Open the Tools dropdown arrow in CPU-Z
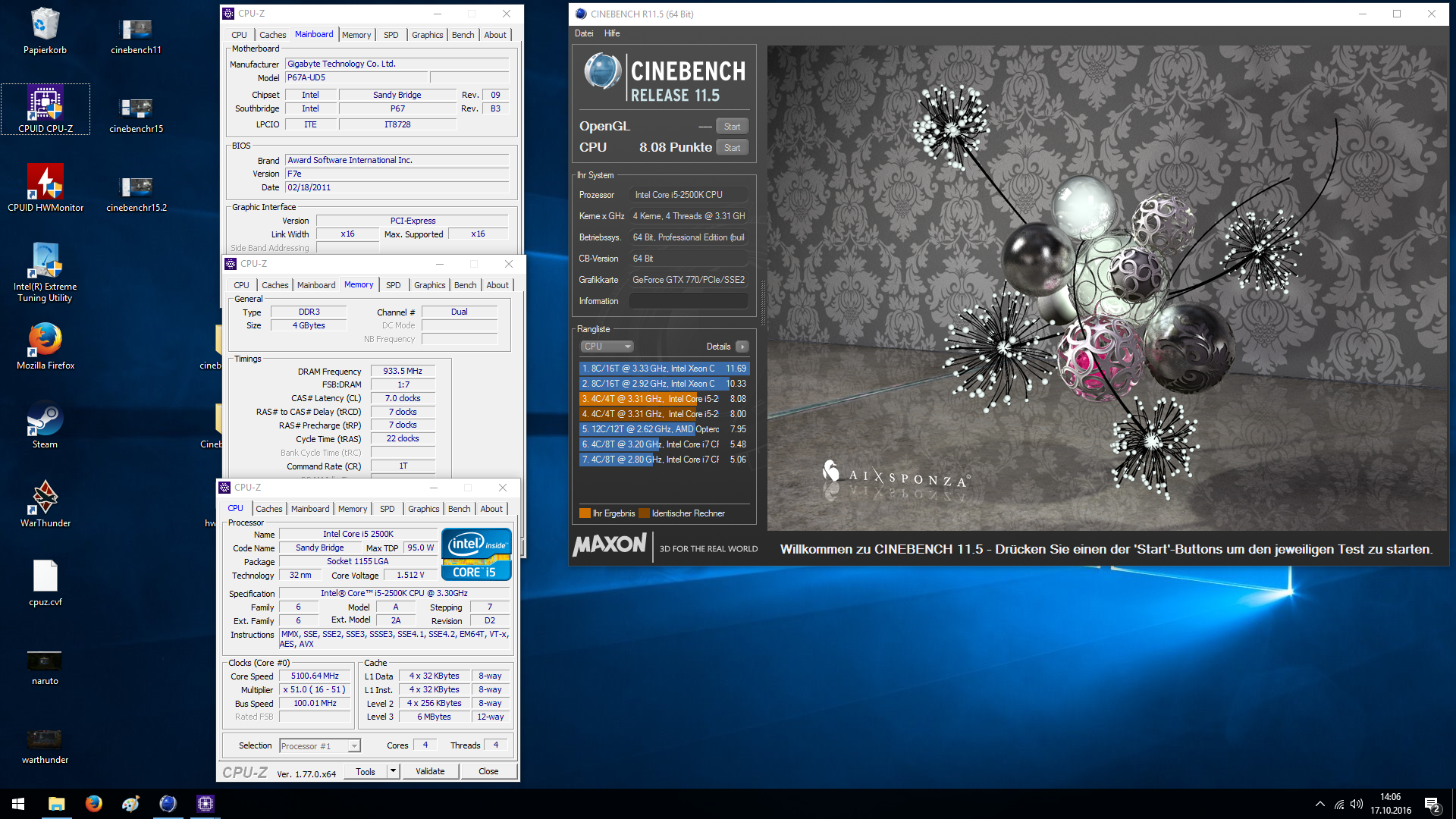The width and height of the screenshot is (1456, 819). 393,771
